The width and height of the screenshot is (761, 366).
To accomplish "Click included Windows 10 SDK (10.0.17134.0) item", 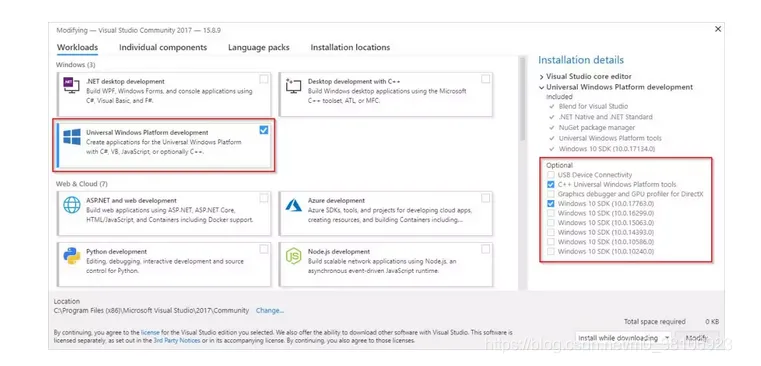I will 607,149.
